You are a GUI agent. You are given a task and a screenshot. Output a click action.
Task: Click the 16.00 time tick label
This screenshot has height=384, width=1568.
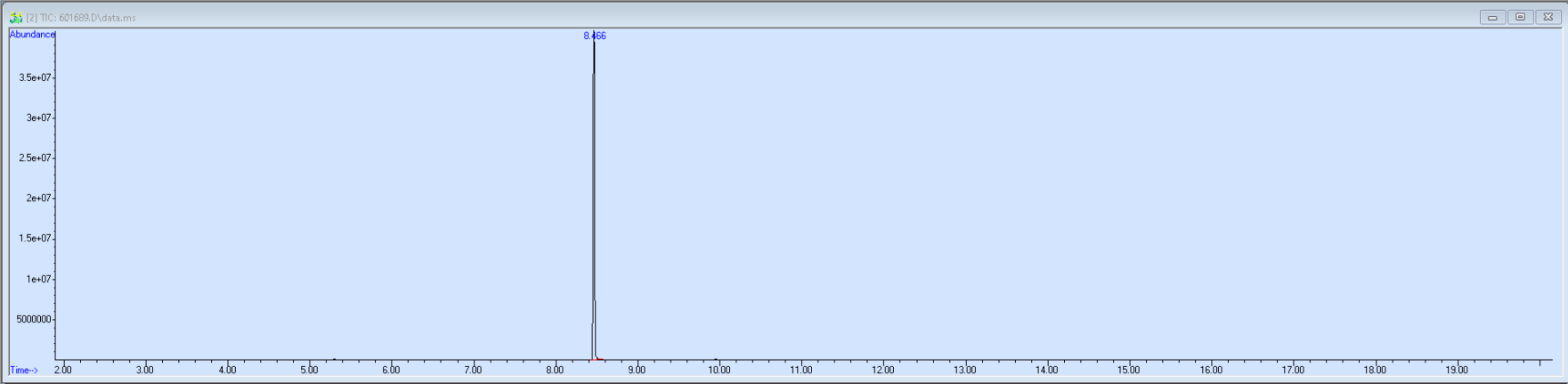[x=1211, y=370]
